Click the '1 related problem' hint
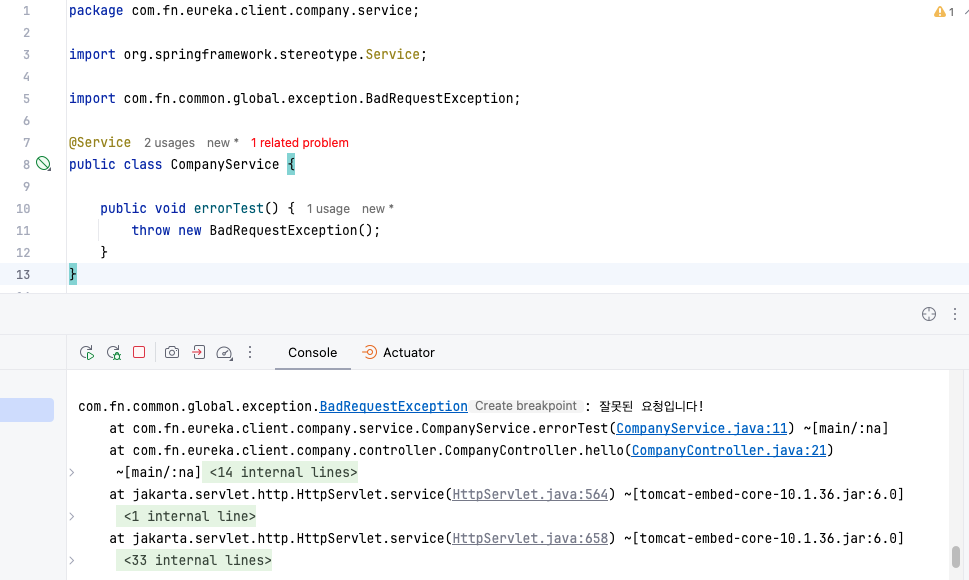This screenshot has width=969, height=580. (x=300, y=143)
